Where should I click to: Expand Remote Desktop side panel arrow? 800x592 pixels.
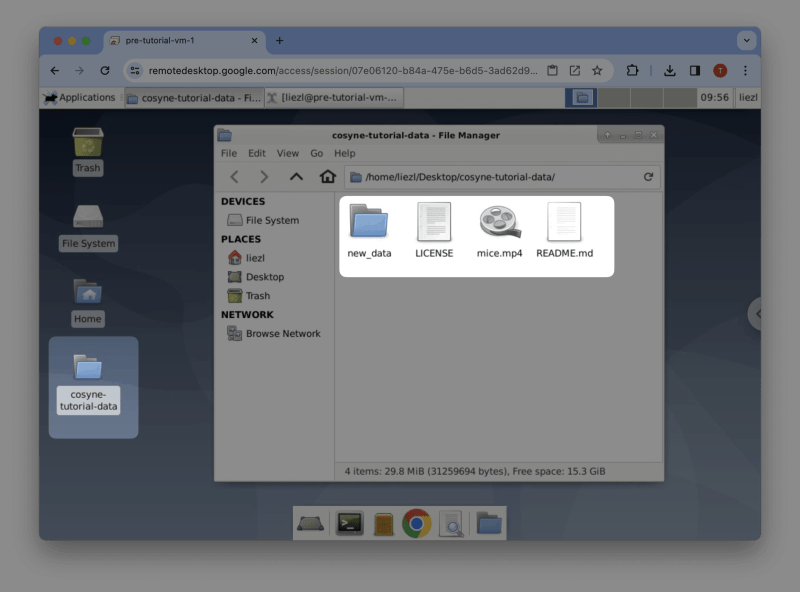coord(756,314)
